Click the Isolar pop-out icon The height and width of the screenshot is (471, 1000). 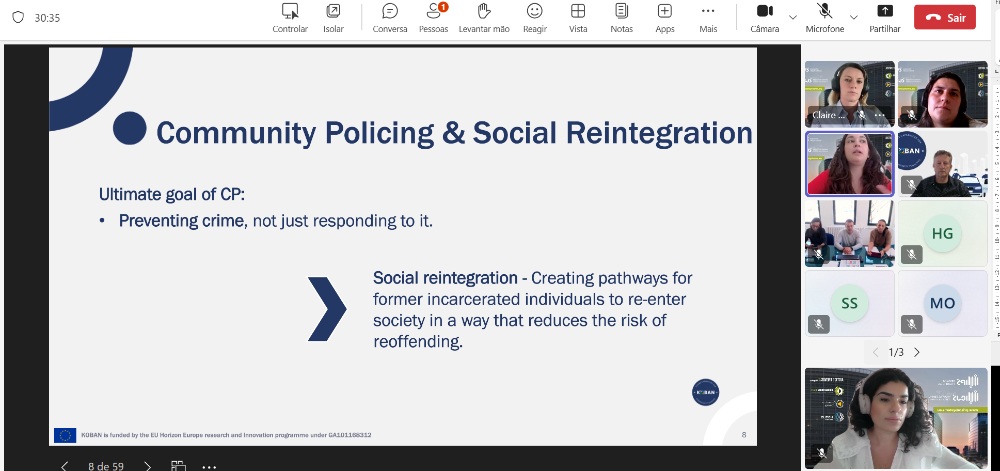coord(333,11)
